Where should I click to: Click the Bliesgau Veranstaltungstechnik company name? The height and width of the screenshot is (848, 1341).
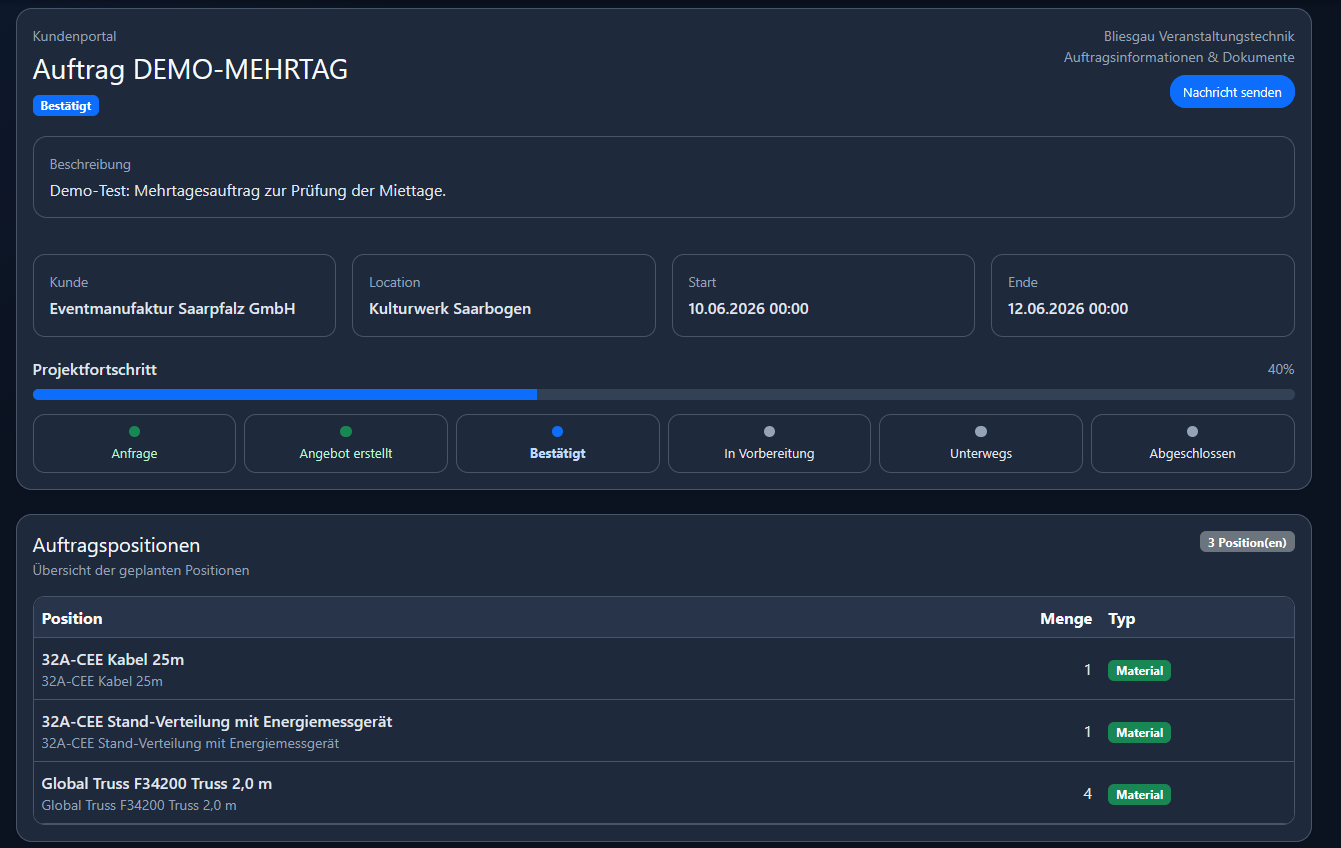(x=1199, y=36)
